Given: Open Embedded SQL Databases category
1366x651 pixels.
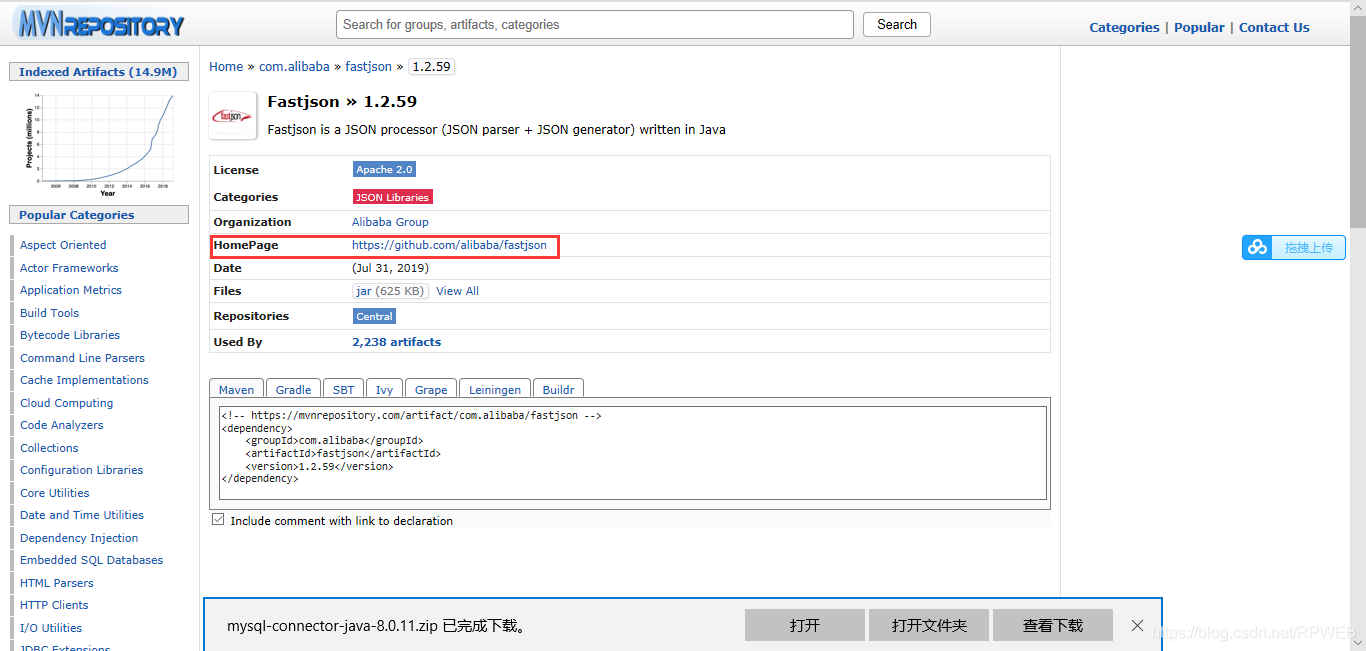Looking at the screenshot, I should click(x=91, y=560).
